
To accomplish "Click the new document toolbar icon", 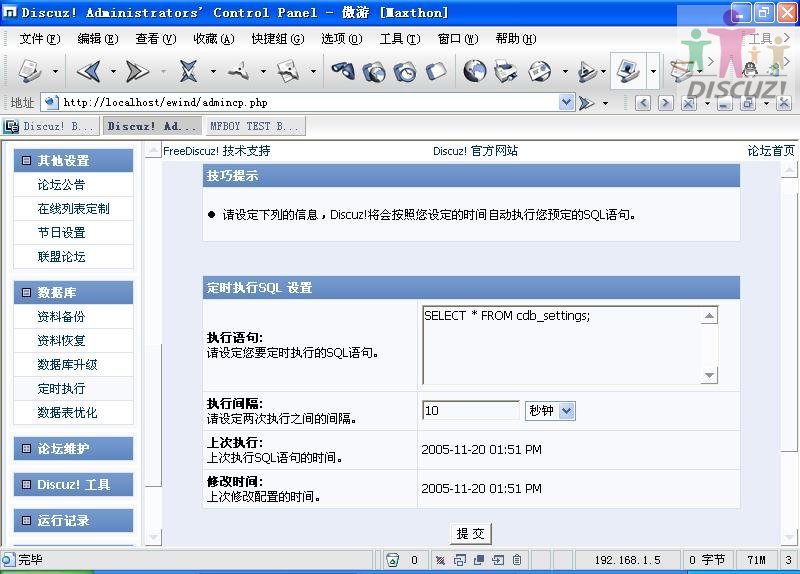I will [x=30, y=70].
